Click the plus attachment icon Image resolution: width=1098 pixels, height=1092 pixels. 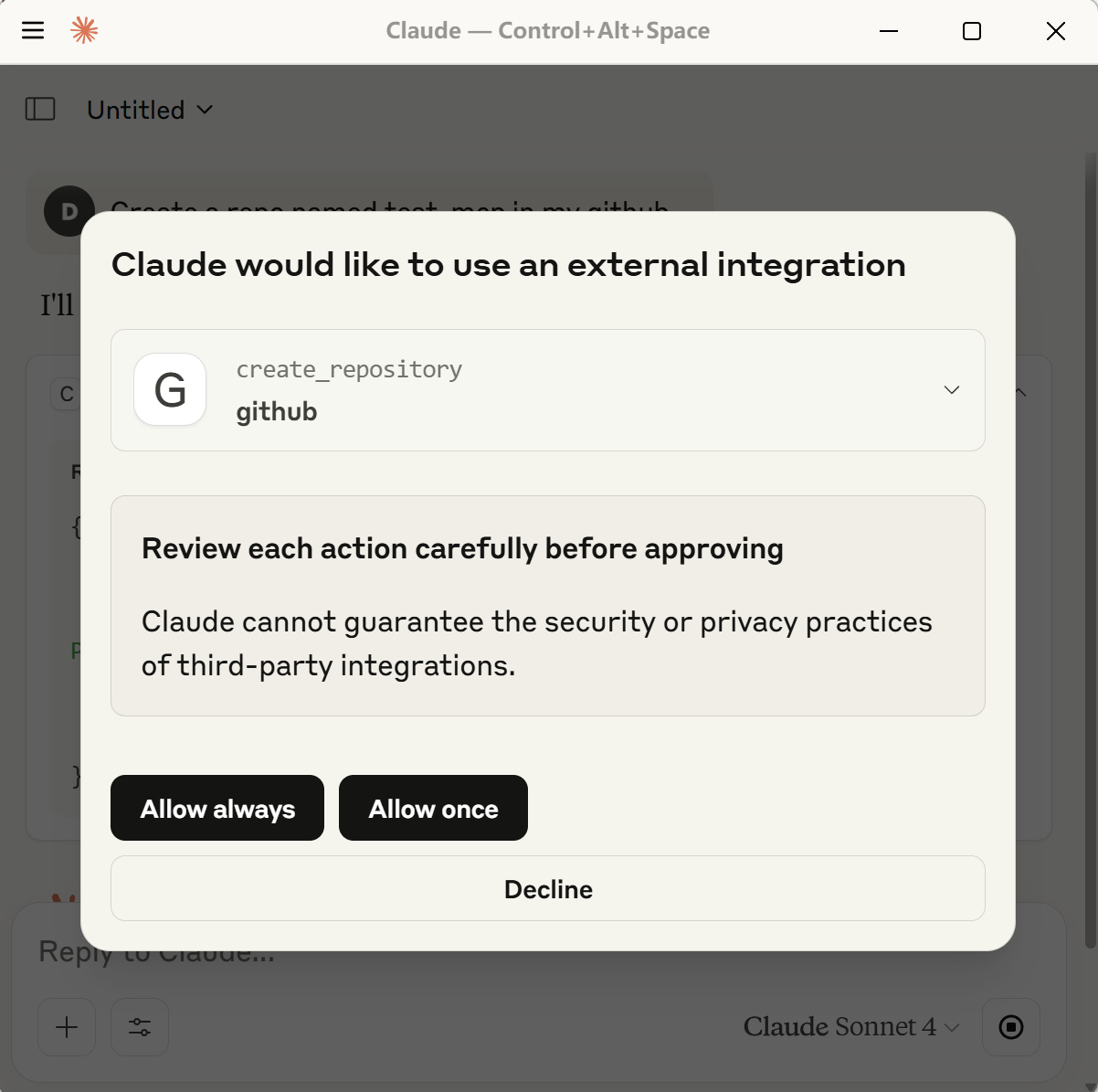pos(66,1027)
